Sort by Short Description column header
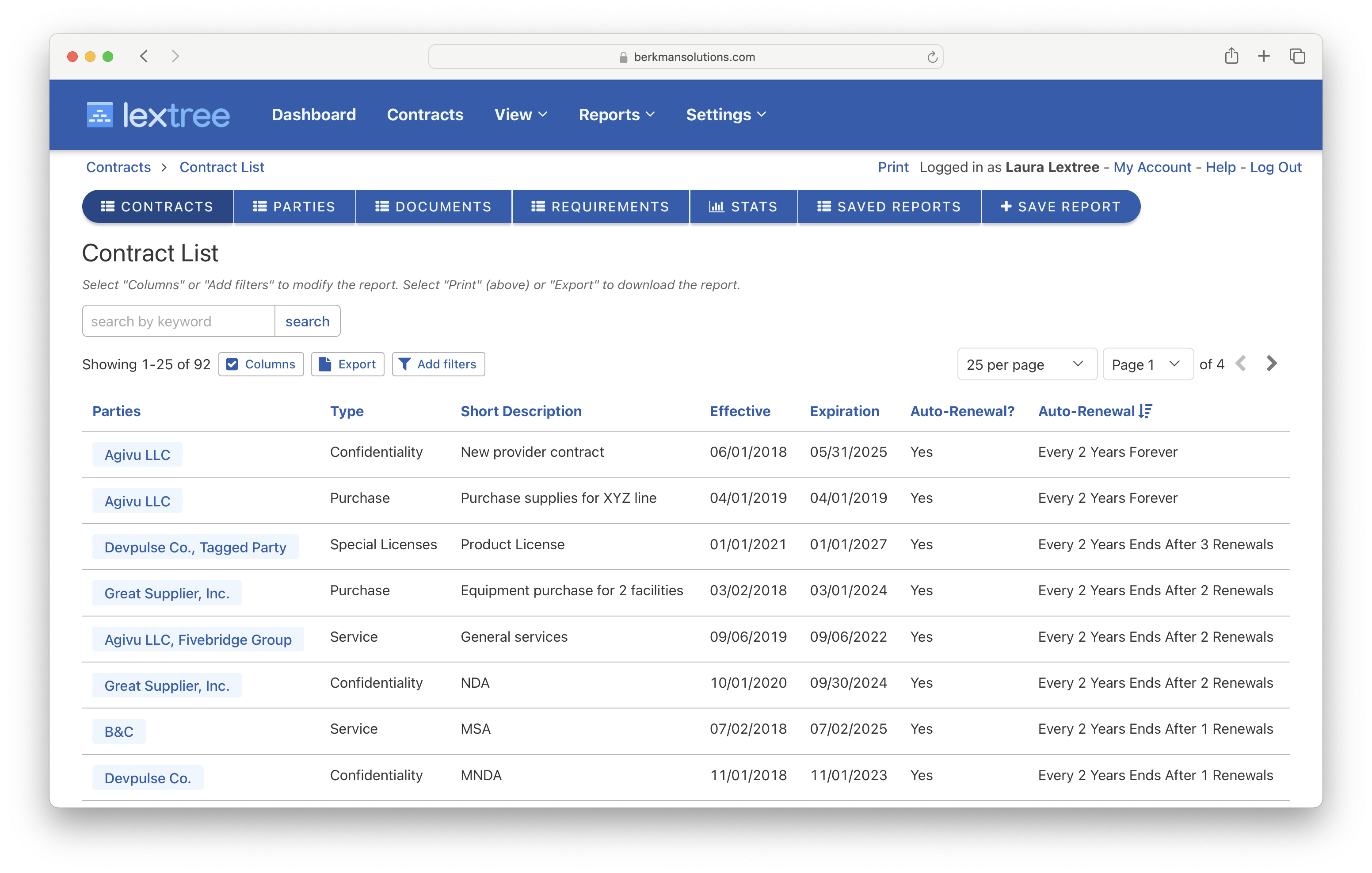 point(521,411)
